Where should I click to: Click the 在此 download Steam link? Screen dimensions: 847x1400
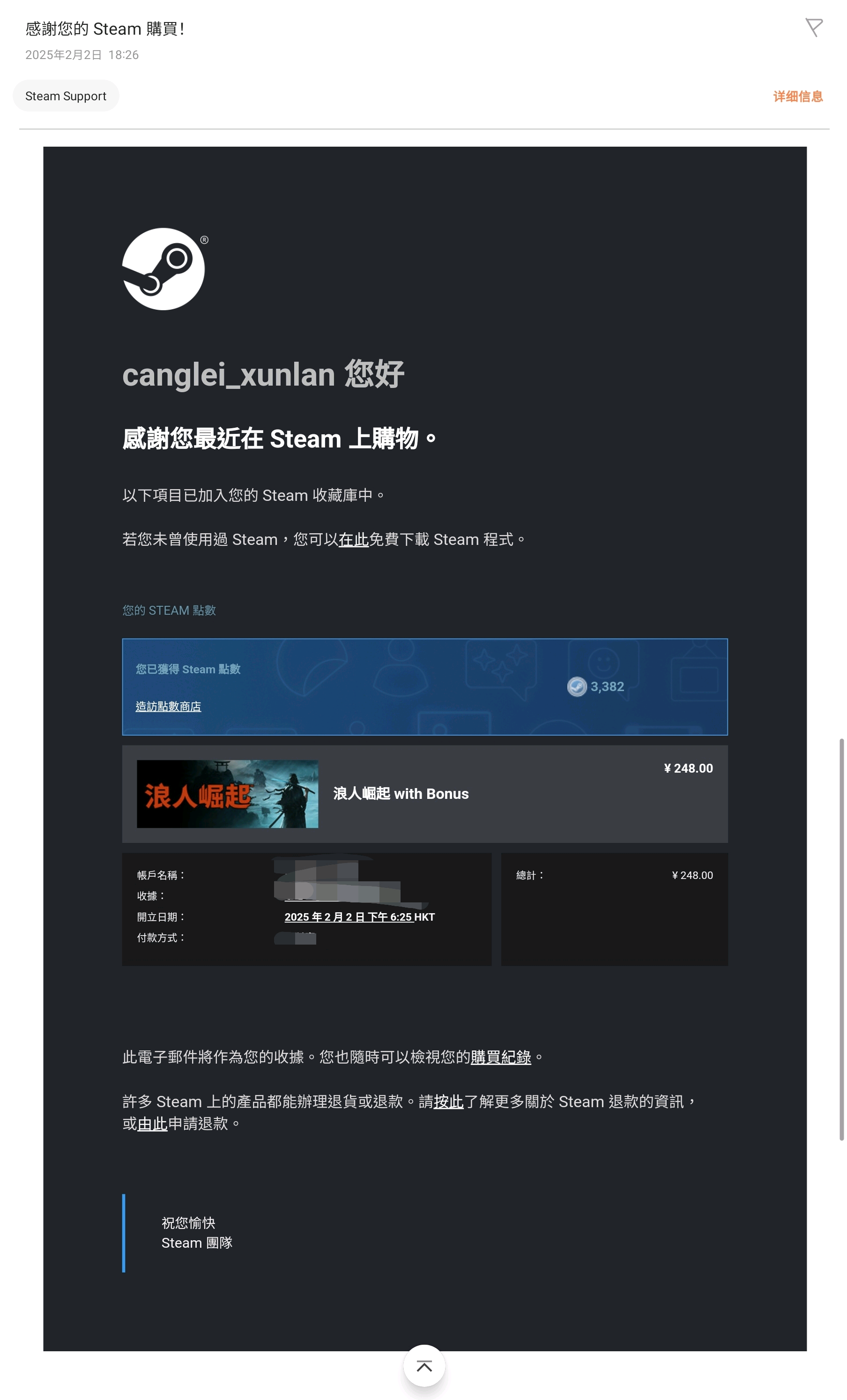click(x=353, y=539)
